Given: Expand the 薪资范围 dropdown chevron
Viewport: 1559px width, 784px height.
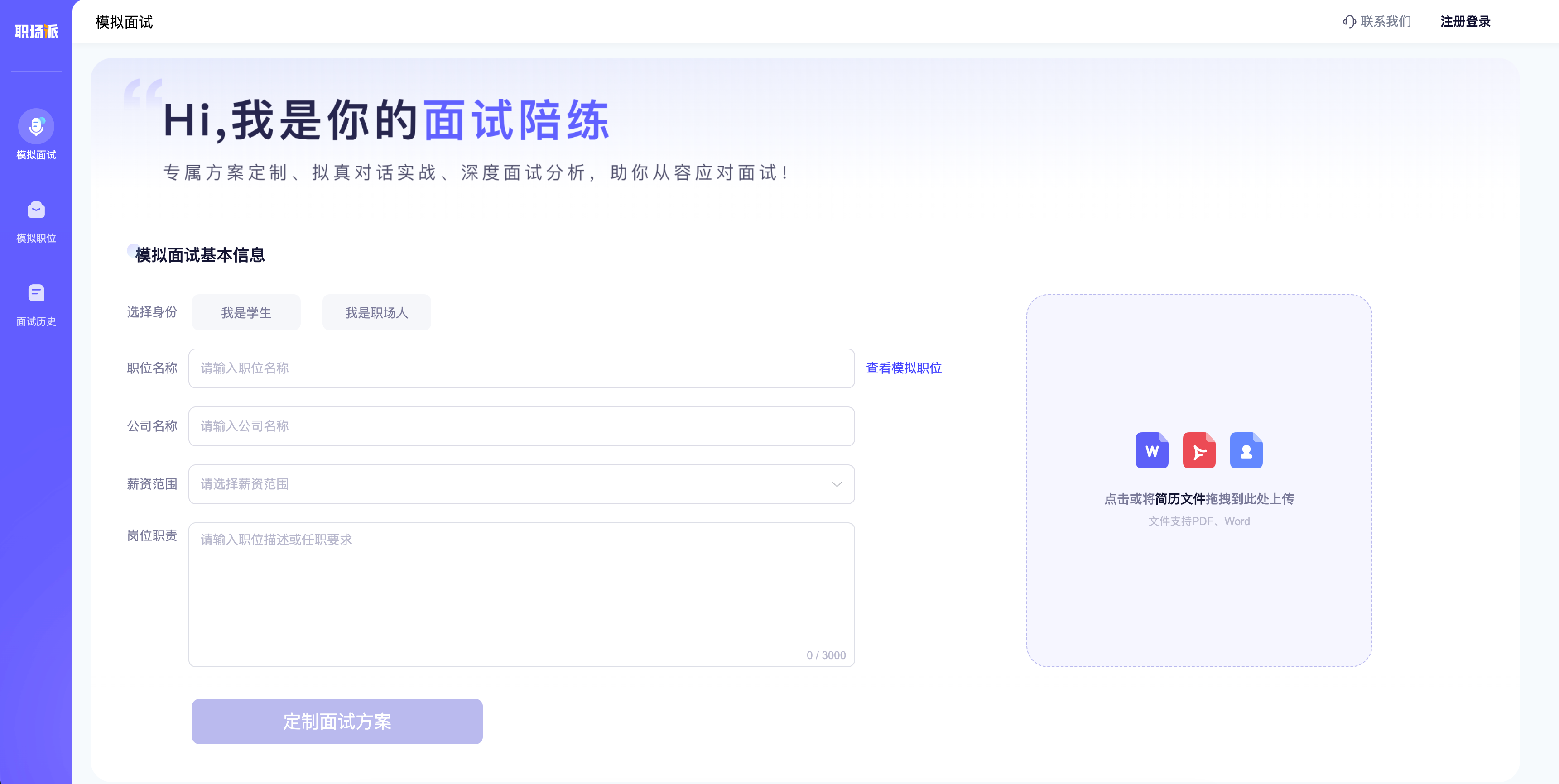Looking at the screenshot, I should 837,484.
